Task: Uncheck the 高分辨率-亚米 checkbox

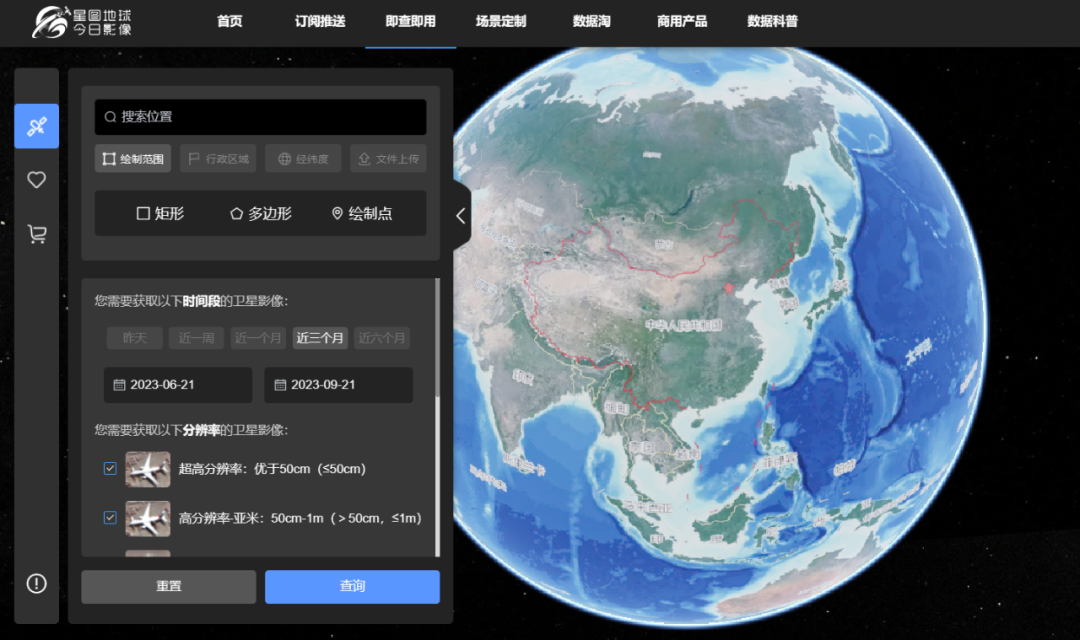Action: click(x=110, y=518)
